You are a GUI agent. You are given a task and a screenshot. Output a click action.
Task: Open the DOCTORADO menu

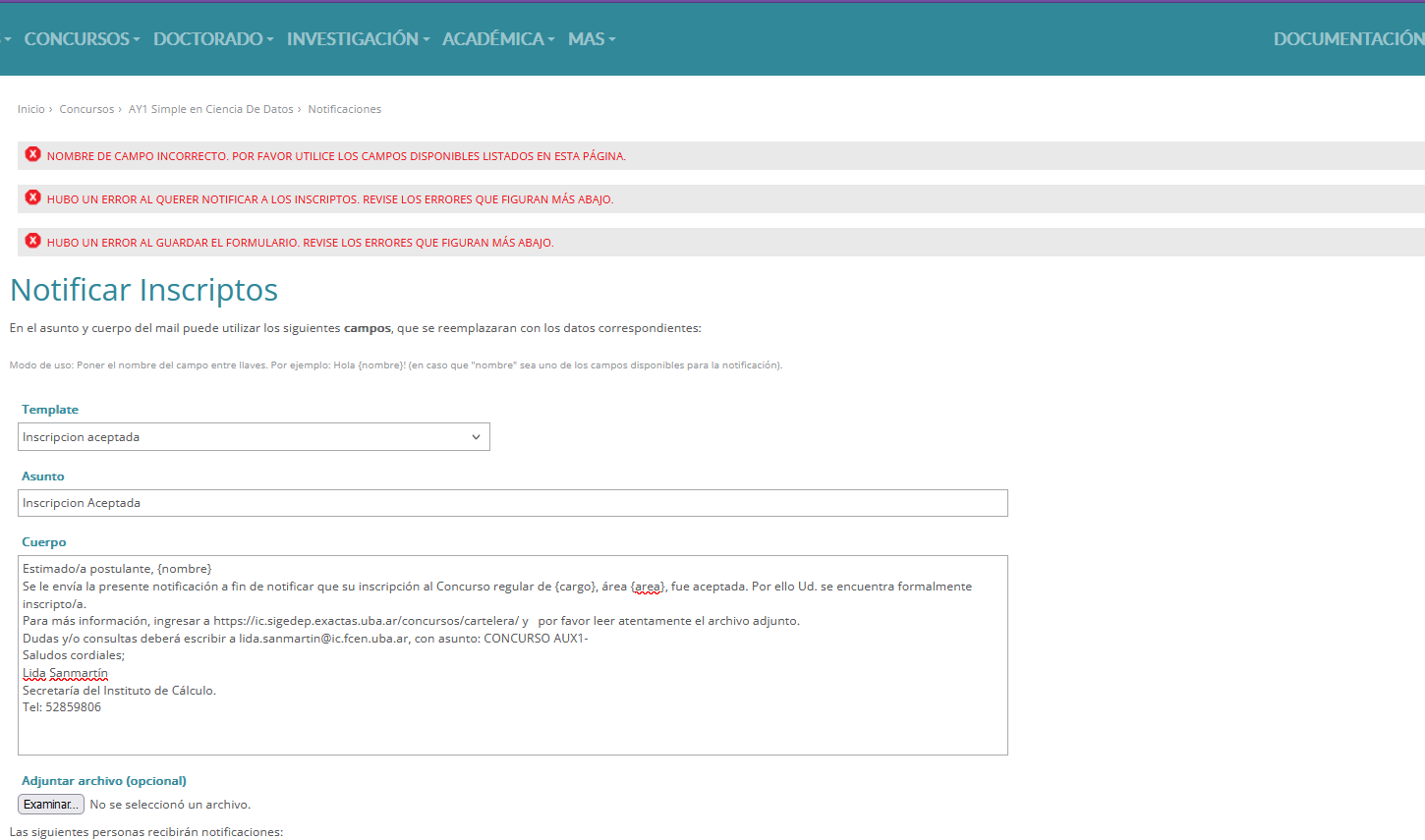pyautogui.click(x=213, y=39)
